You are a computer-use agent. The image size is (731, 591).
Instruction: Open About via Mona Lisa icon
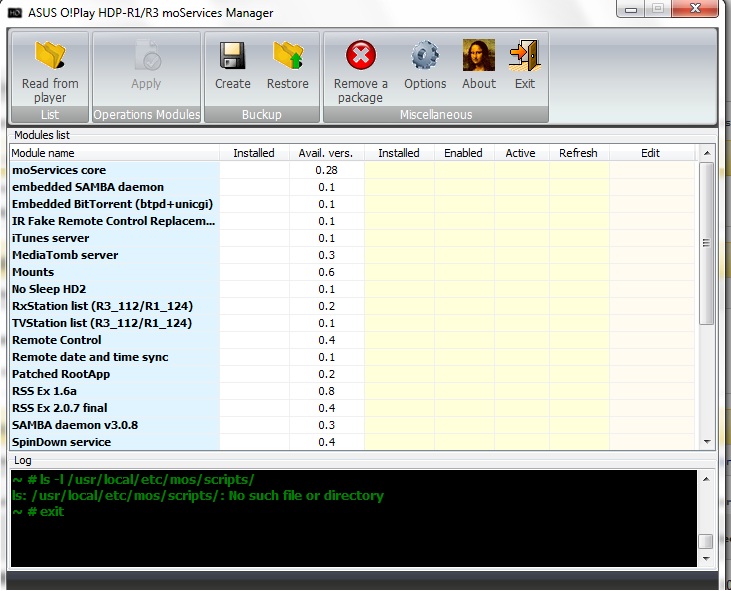478,56
